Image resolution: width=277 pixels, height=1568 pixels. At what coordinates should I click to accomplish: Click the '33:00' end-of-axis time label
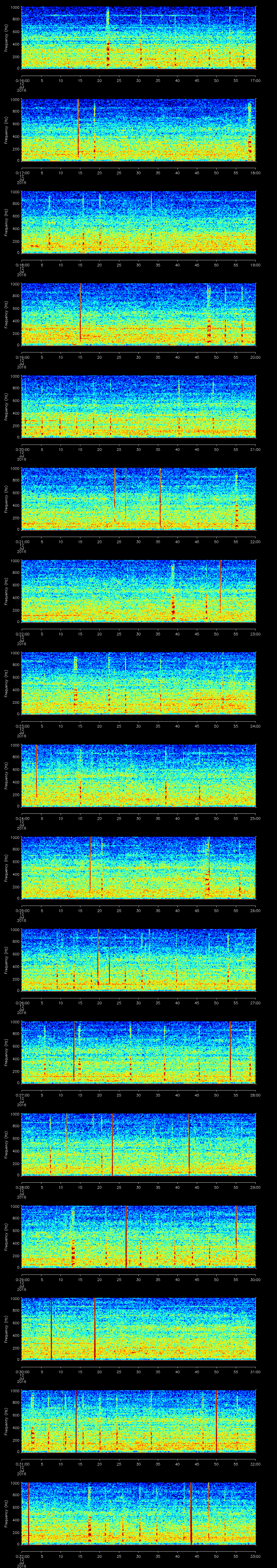tap(256, 1556)
